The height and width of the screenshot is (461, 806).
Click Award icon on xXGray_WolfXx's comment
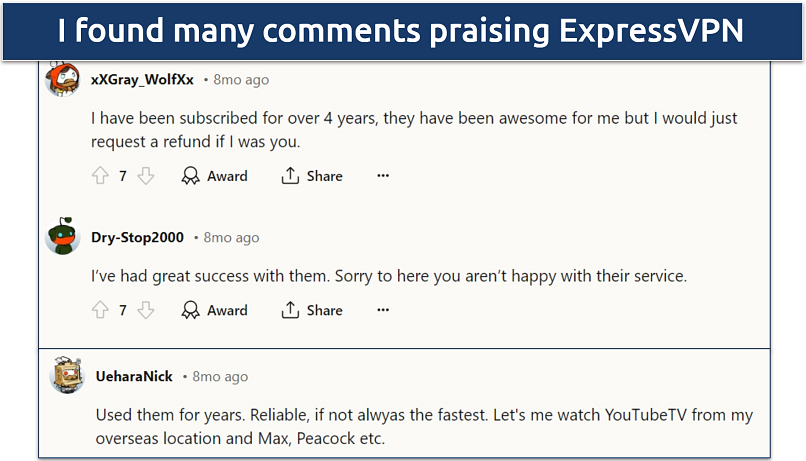pyautogui.click(x=190, y=176)
